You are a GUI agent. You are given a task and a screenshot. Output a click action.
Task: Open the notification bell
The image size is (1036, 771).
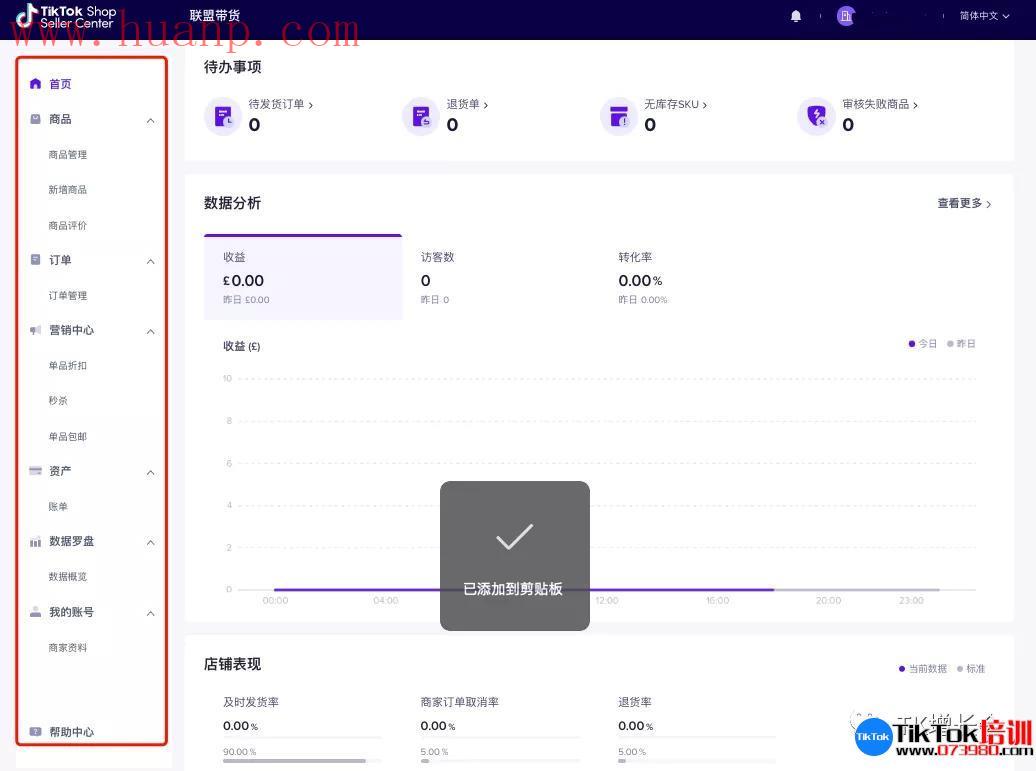point(796,16)
